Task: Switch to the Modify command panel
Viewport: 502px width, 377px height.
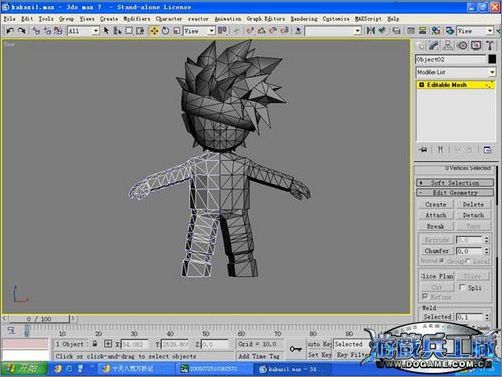Action: click(434, 45)
